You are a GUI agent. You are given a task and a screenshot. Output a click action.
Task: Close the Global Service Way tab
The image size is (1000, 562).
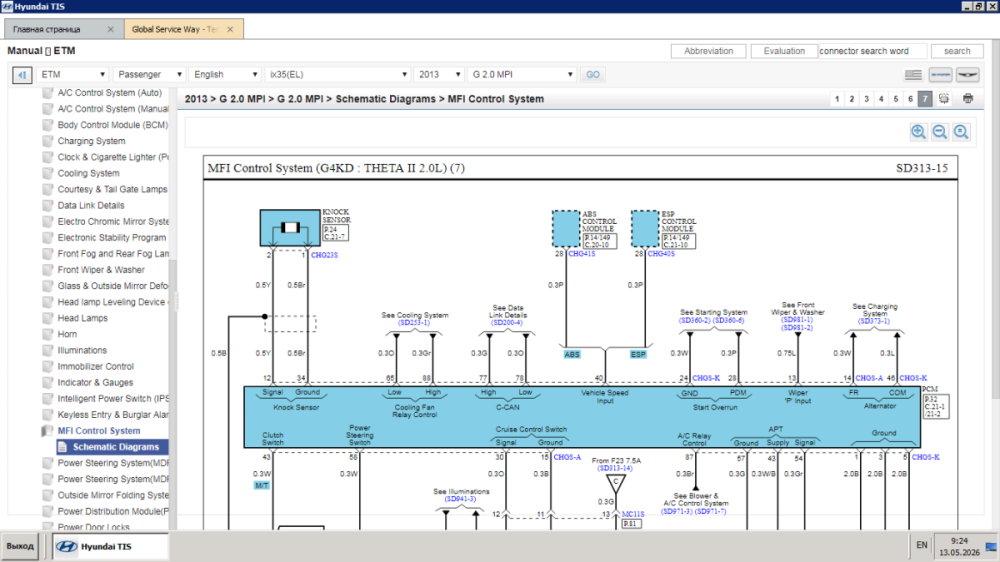point(230,29)
